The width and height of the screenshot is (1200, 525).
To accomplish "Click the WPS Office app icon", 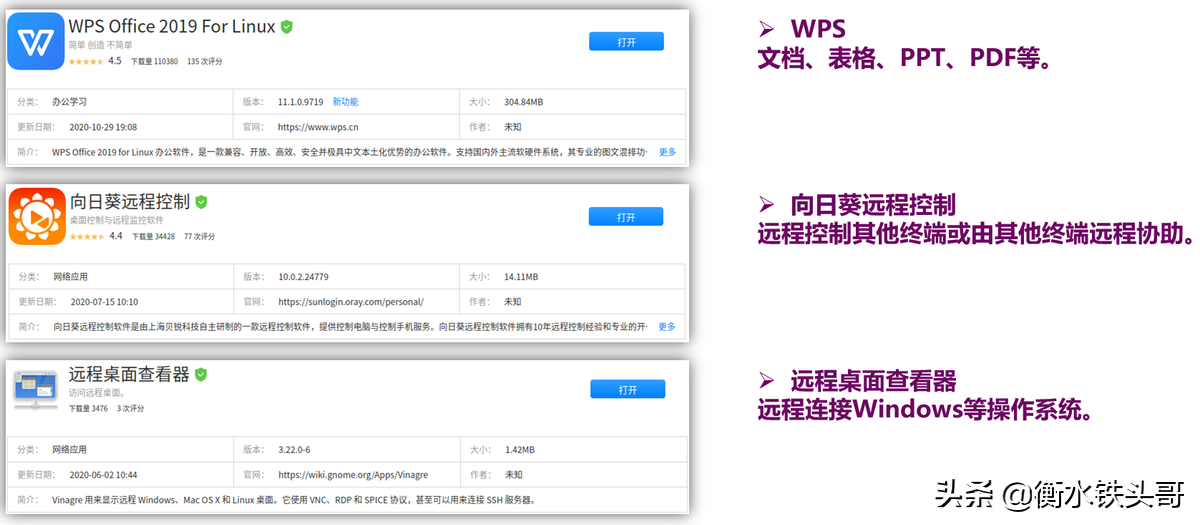I will tap(36, 41).
